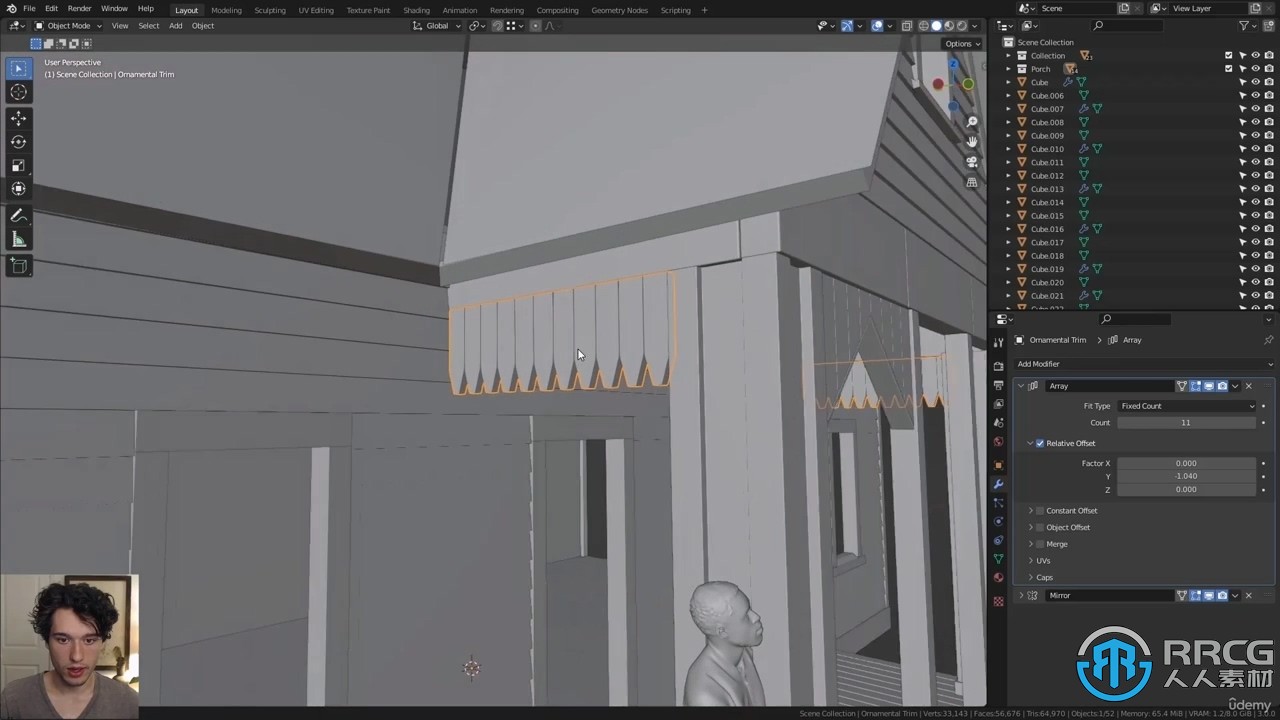Enable the Merge checkbox

[1040, 544]
